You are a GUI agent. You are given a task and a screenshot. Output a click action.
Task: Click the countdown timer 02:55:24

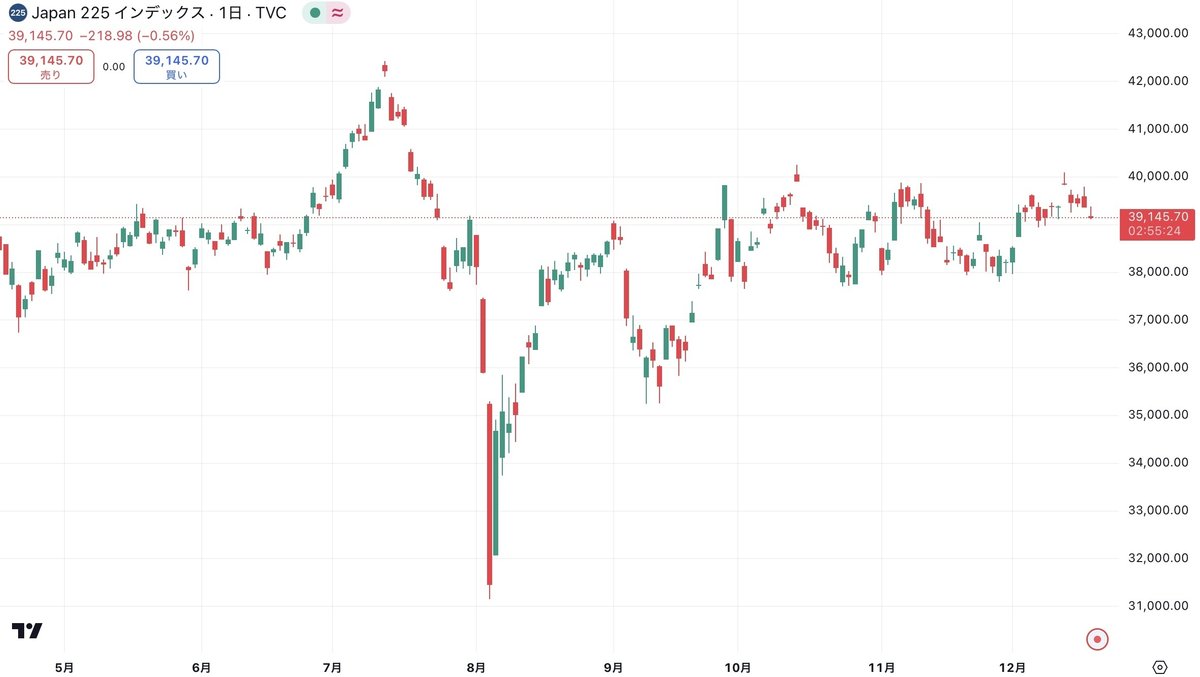1159,231
